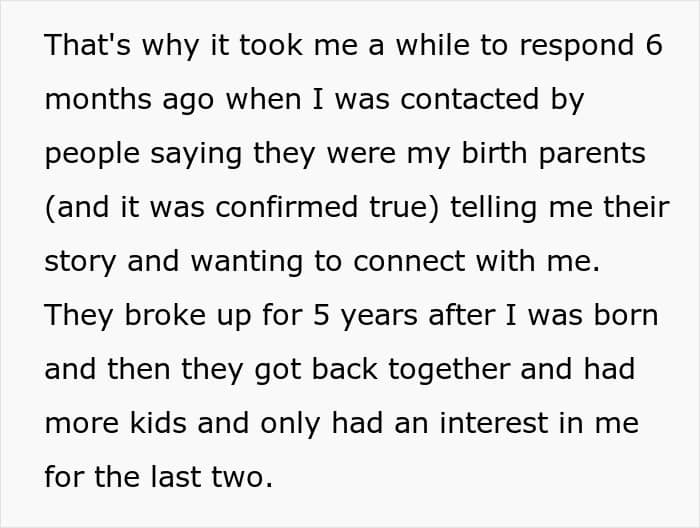Click on the word "parents"

(x=592, y=154)
